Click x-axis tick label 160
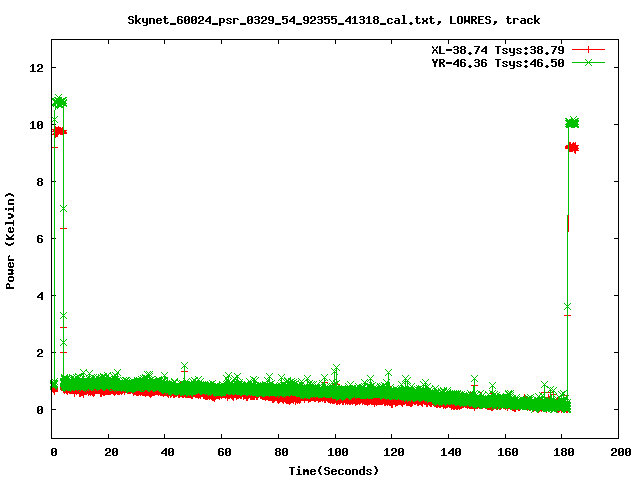Image resolution: width=640 pixels, height=480 pixels. coord(507,452)
